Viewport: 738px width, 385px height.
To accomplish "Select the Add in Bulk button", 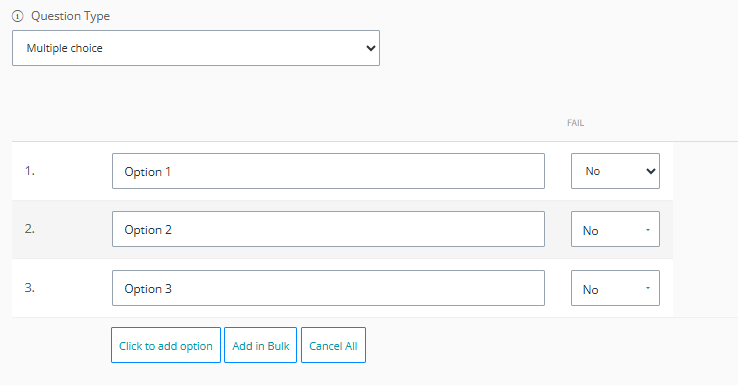I will (x=260, y=345).
